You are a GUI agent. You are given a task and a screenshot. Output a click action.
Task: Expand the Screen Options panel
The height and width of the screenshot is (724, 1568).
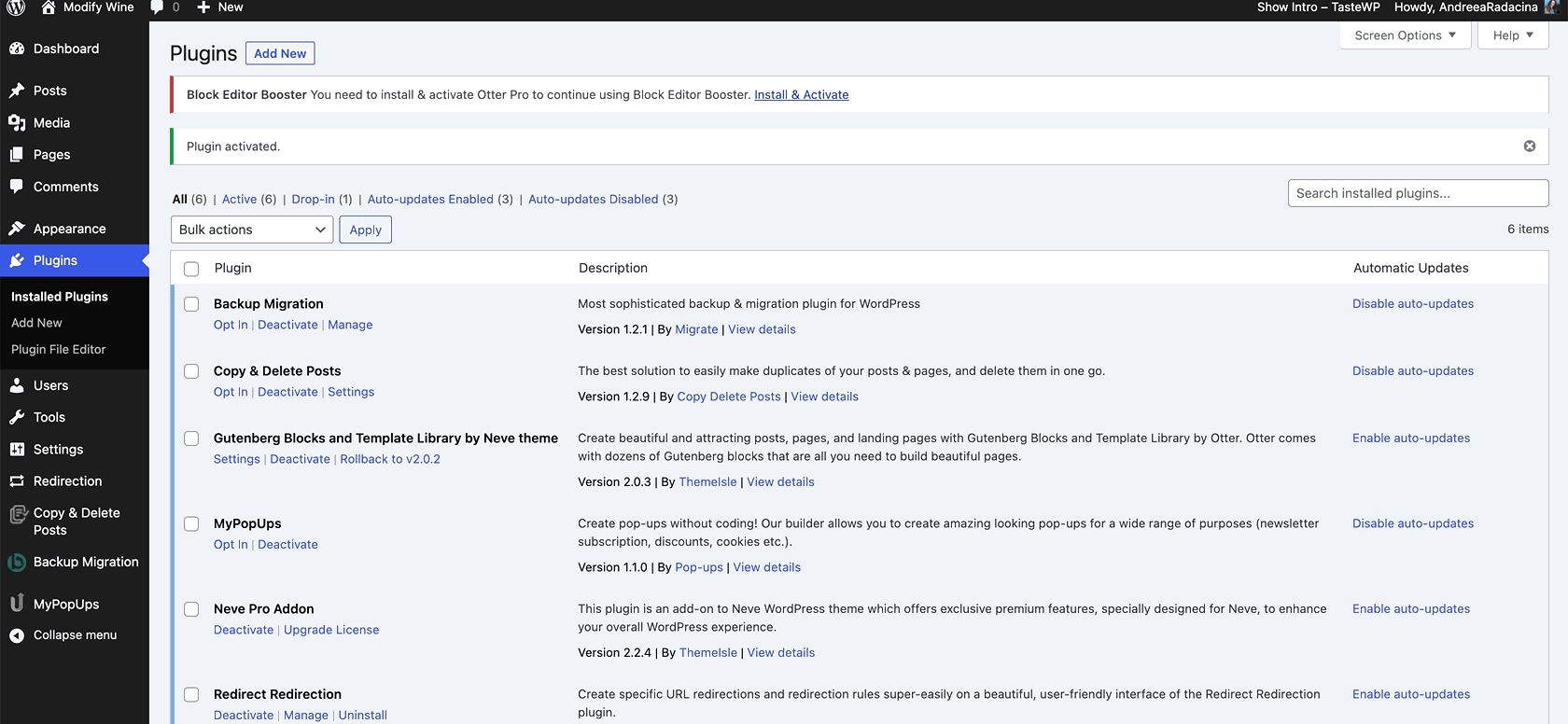(1406, 35)
